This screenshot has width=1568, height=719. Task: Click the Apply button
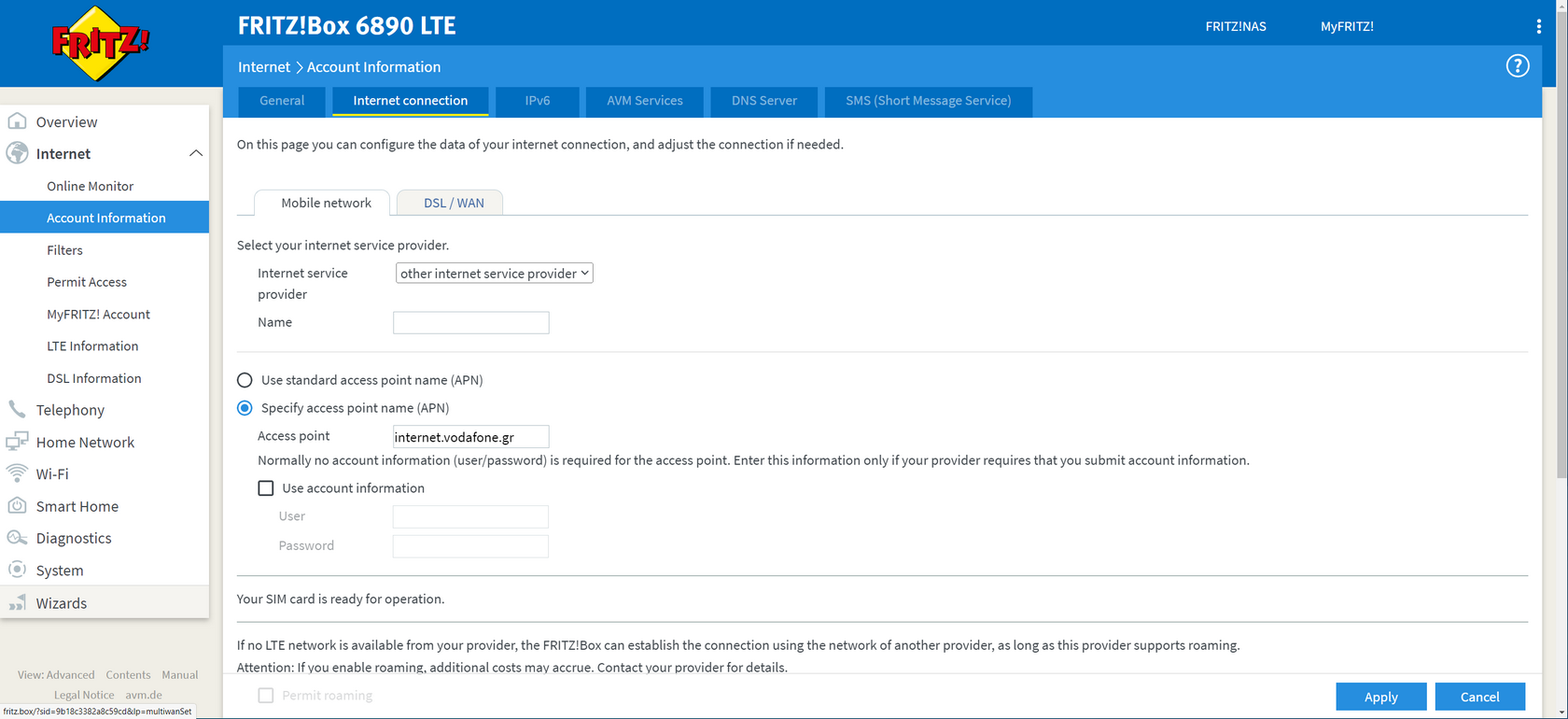pyautogui.click(x=1380, y=697)
